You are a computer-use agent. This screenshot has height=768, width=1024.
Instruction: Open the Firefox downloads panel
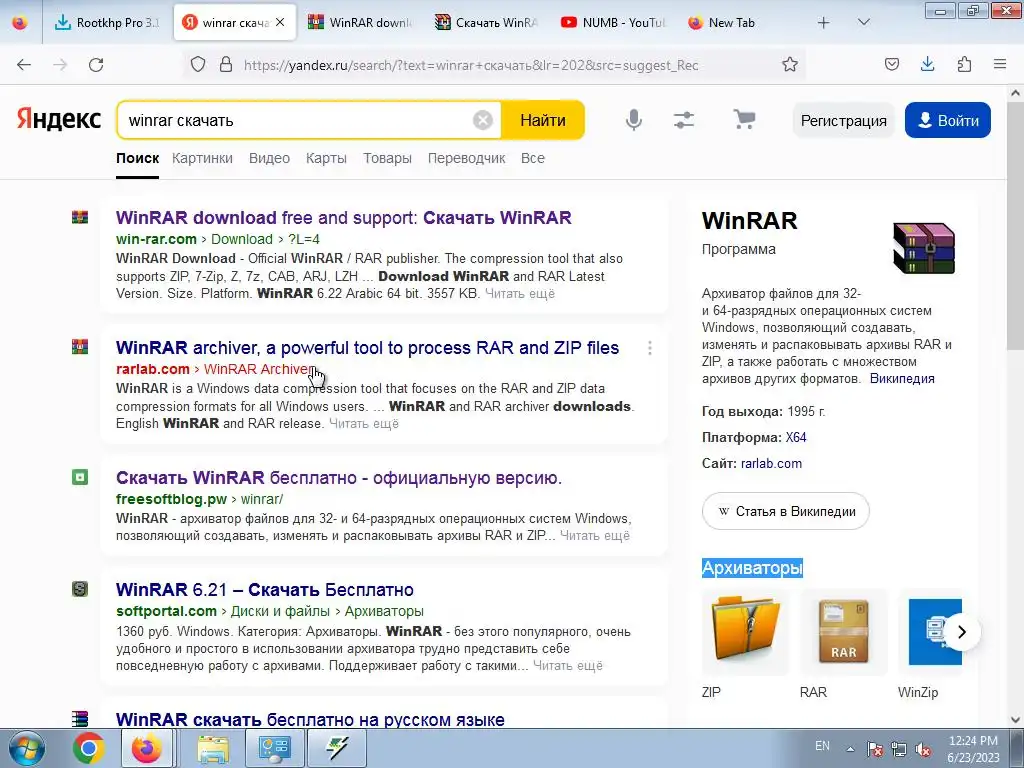927,65
